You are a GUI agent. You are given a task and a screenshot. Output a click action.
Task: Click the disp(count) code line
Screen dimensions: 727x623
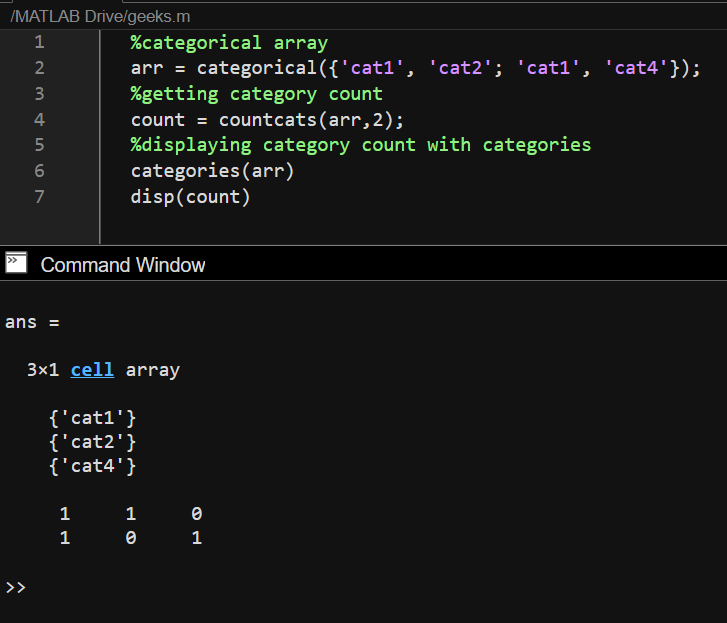point(190,197)
